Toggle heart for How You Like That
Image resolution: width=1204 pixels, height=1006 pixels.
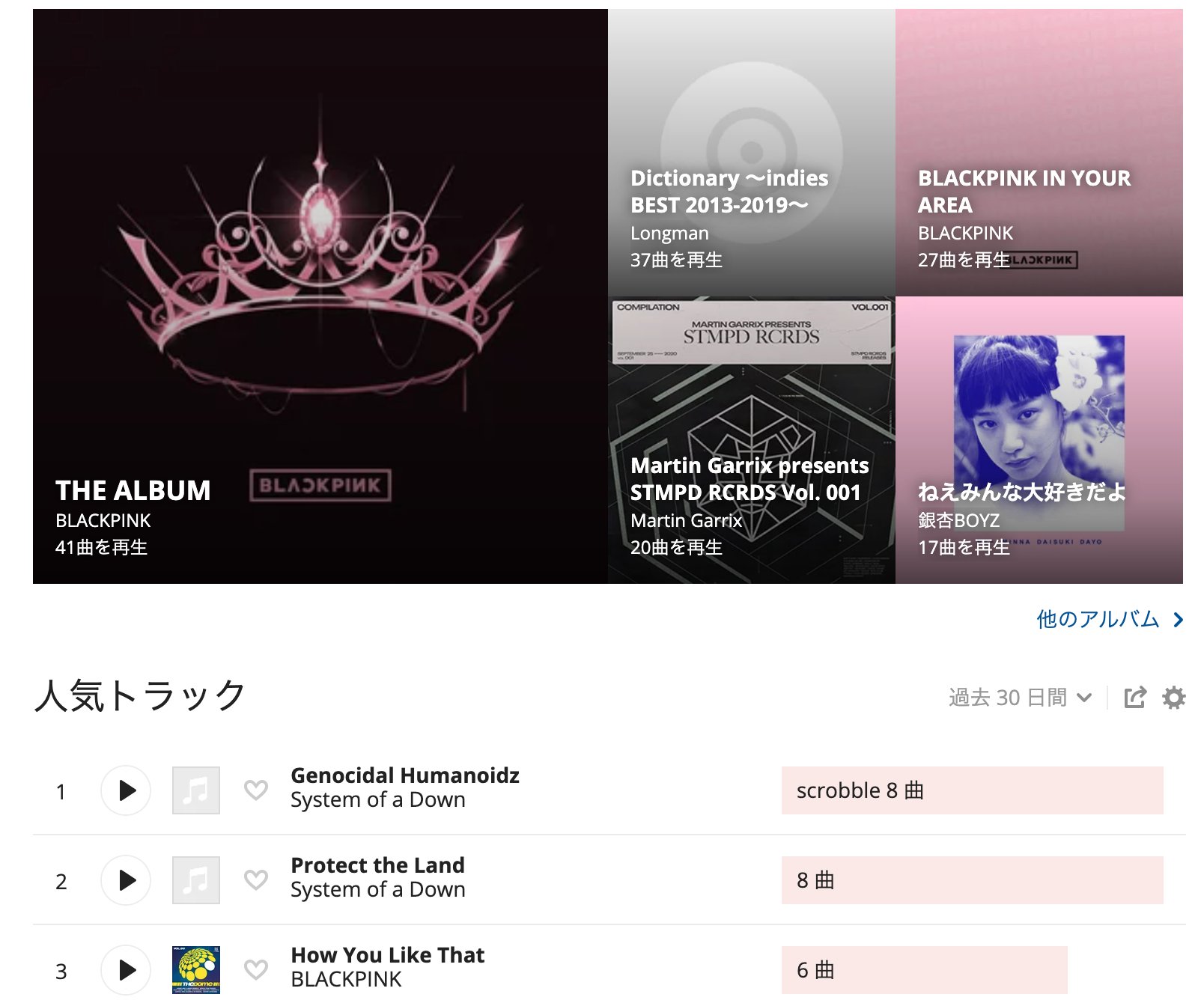256,969
